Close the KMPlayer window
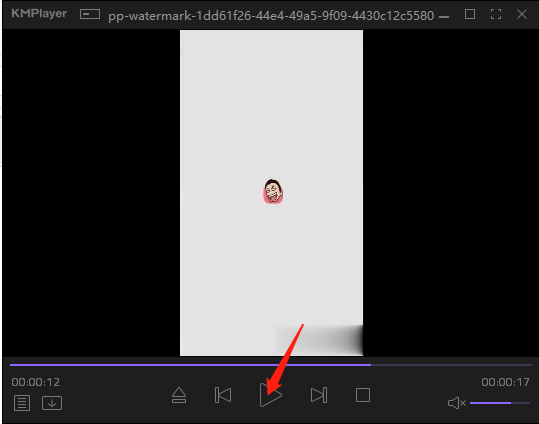 pos(522,14)
